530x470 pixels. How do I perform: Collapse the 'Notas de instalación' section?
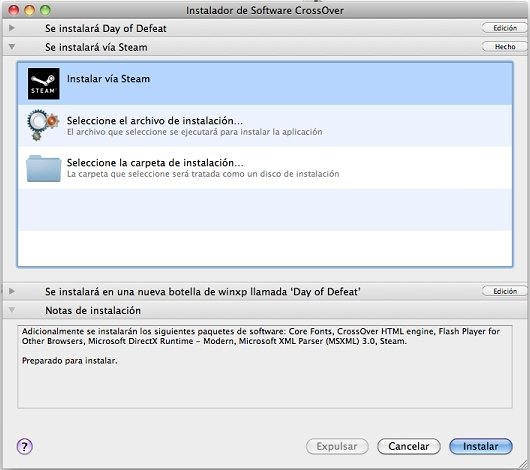click(12, 310)
